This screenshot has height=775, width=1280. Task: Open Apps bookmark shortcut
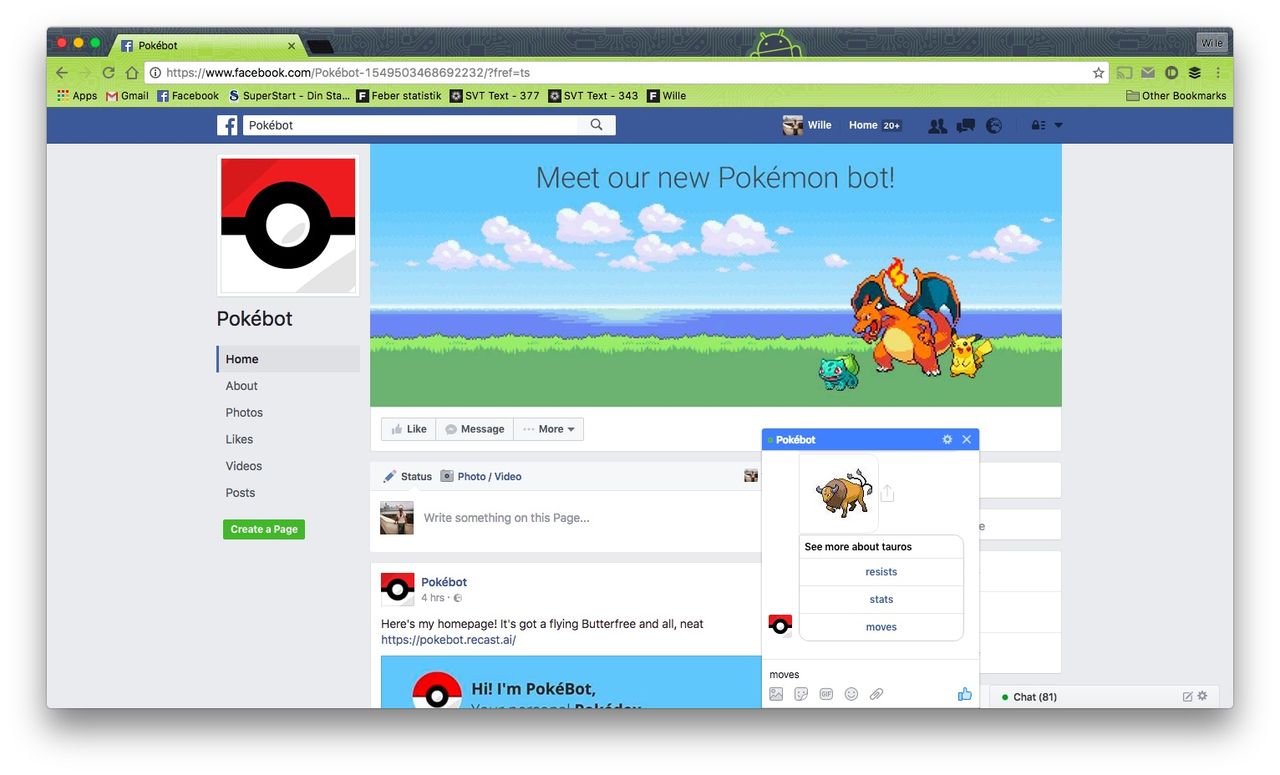tap(77, 96)
